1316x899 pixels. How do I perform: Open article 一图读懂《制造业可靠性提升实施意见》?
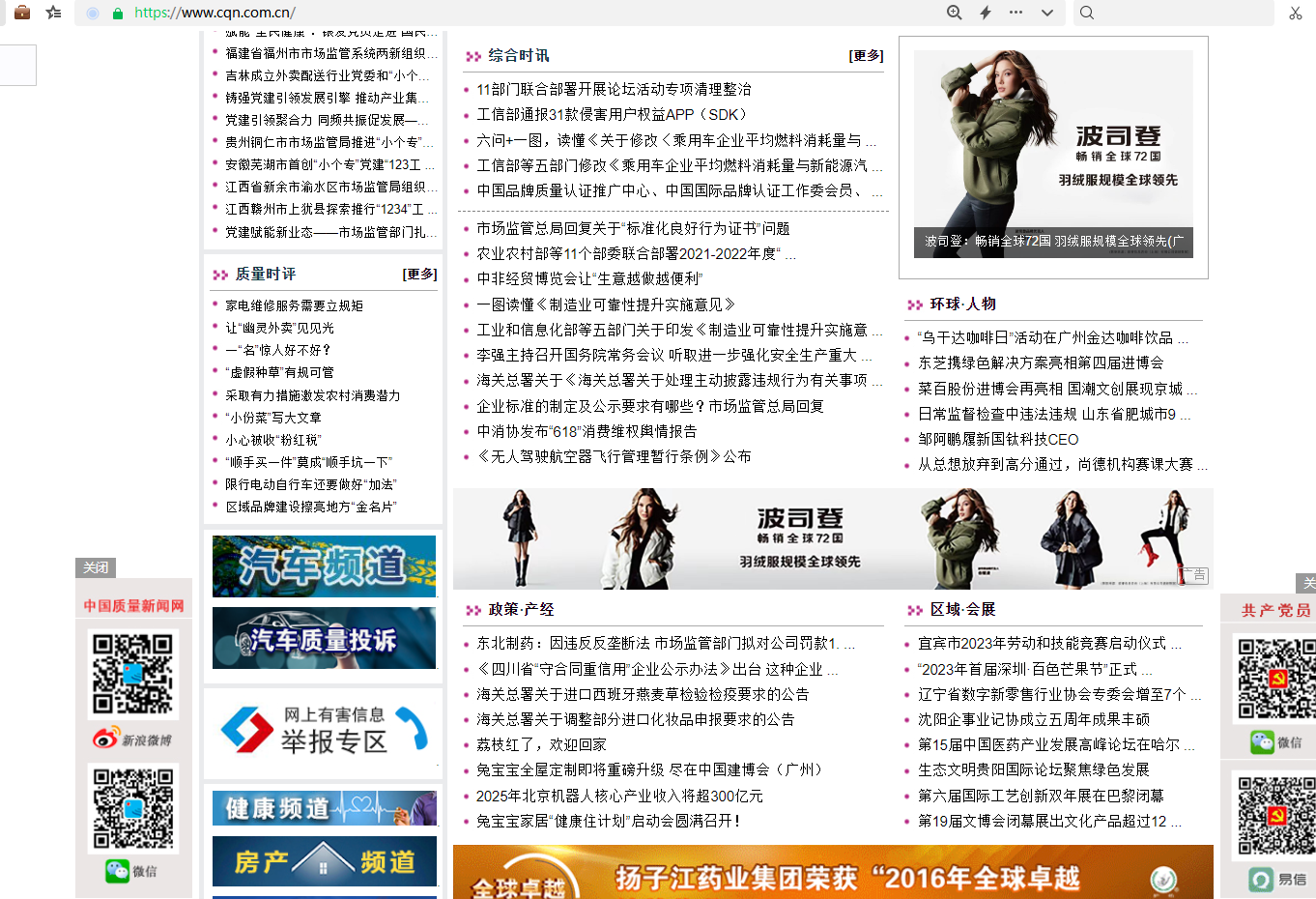[x=606, y=304]
